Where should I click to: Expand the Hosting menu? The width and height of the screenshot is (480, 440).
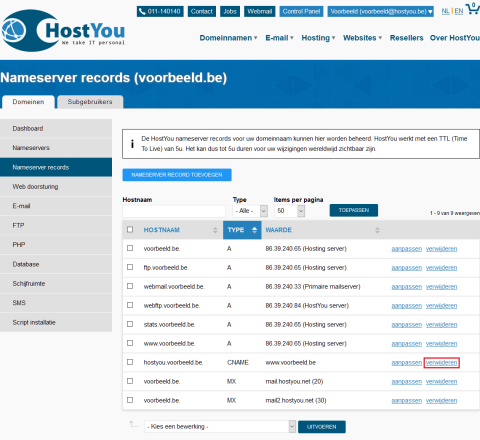(x=318, y=38)
